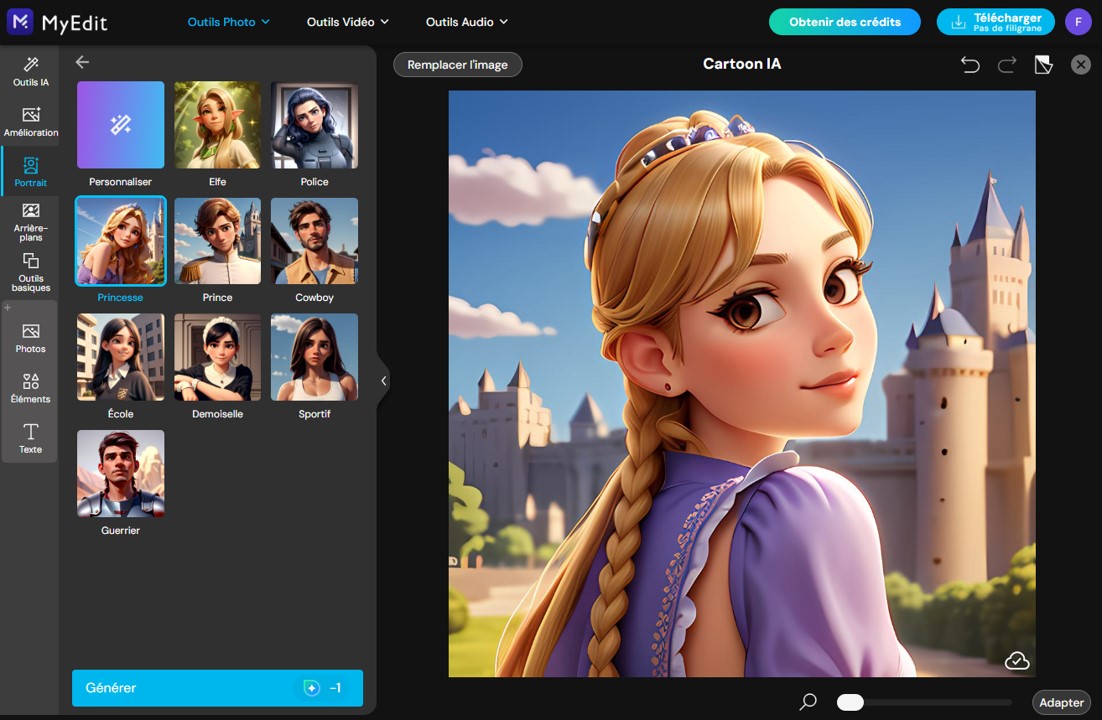
Task: Select the Portrait sidebar section
Action: pos(30,172)
